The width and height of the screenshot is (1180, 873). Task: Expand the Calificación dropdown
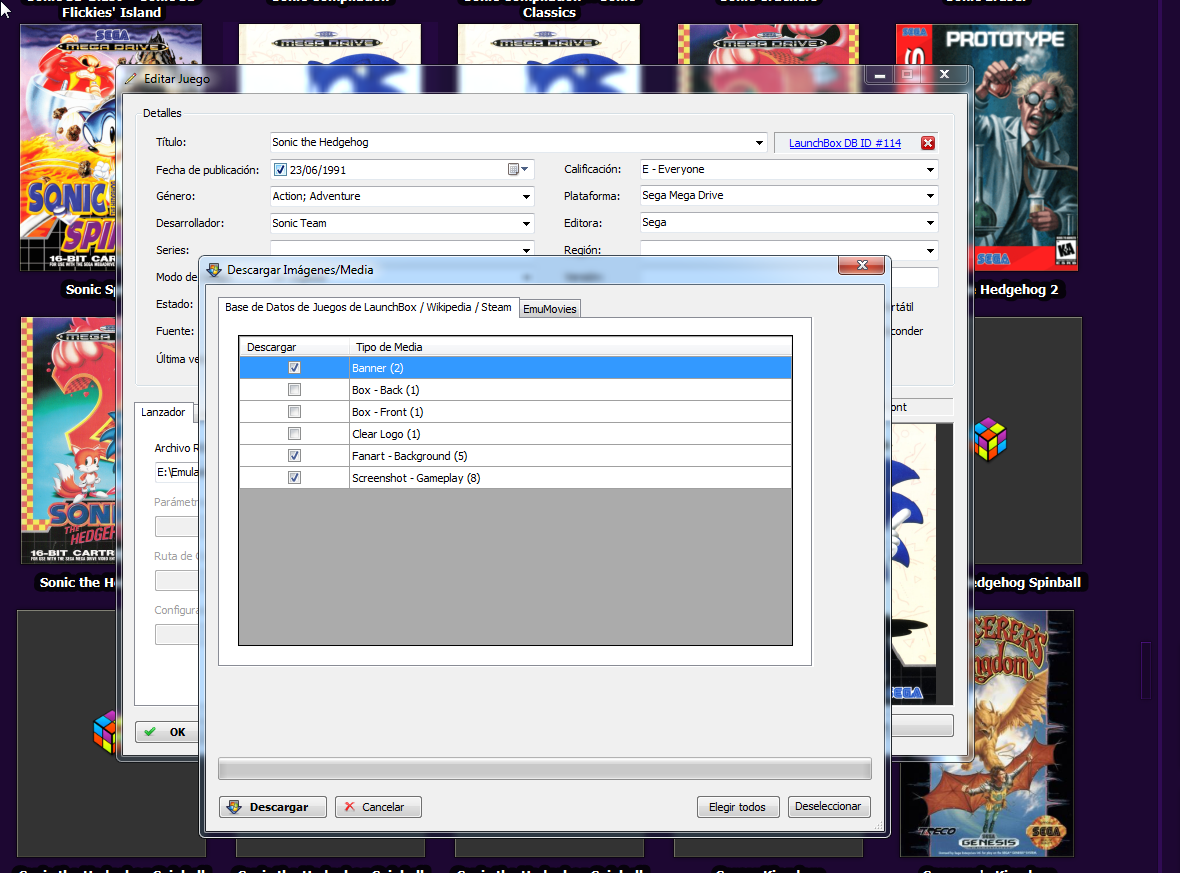(930, 170)
